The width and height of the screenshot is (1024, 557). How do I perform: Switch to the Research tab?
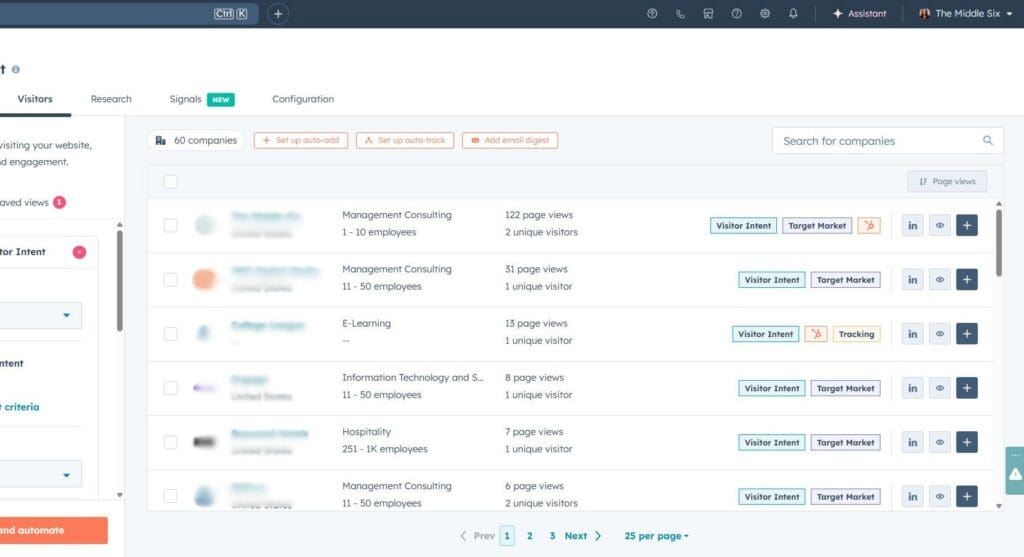click(x=111, y=99)
